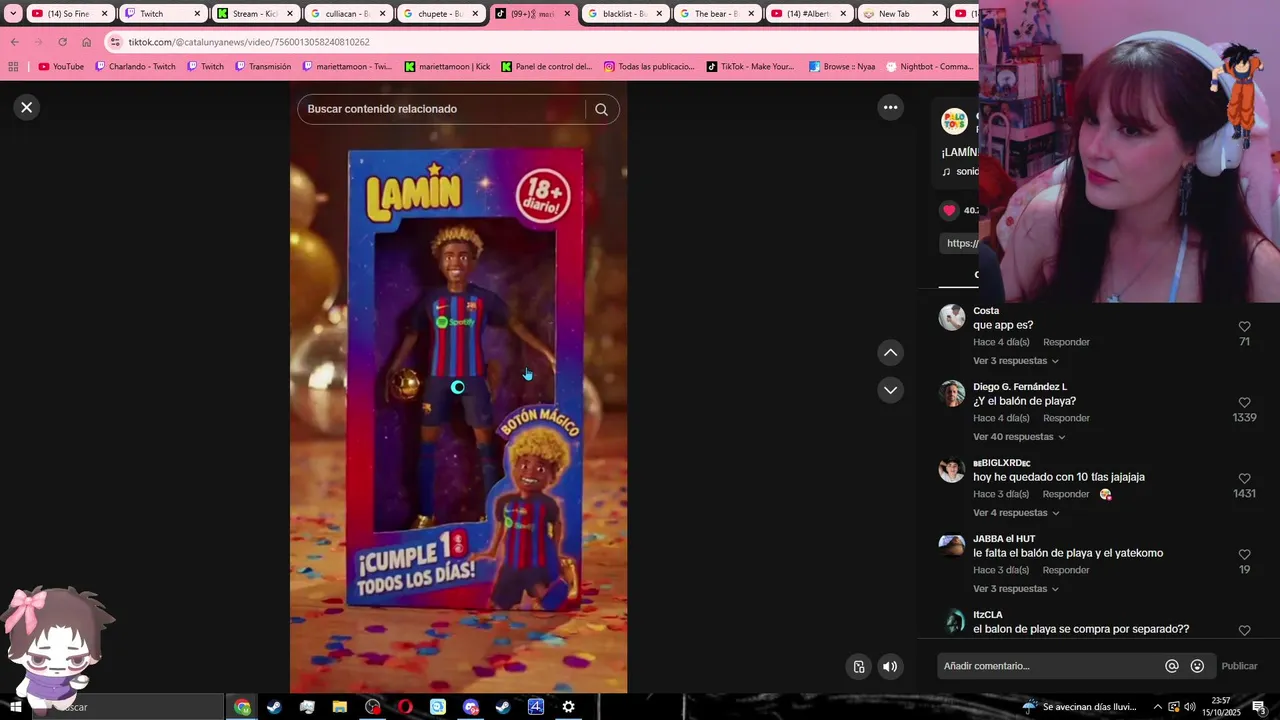Open the Chrome icon in the taskbar

(242, 707)
